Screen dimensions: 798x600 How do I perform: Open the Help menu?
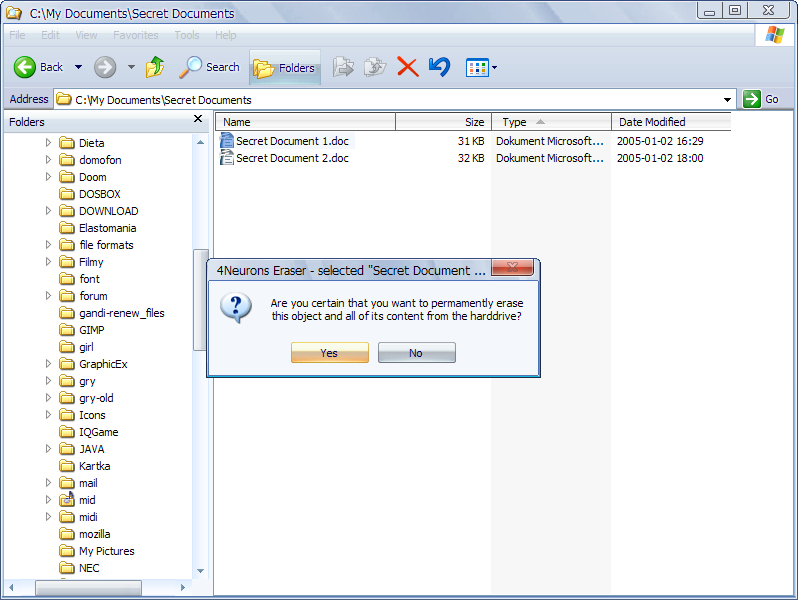(x=225, y=35)
